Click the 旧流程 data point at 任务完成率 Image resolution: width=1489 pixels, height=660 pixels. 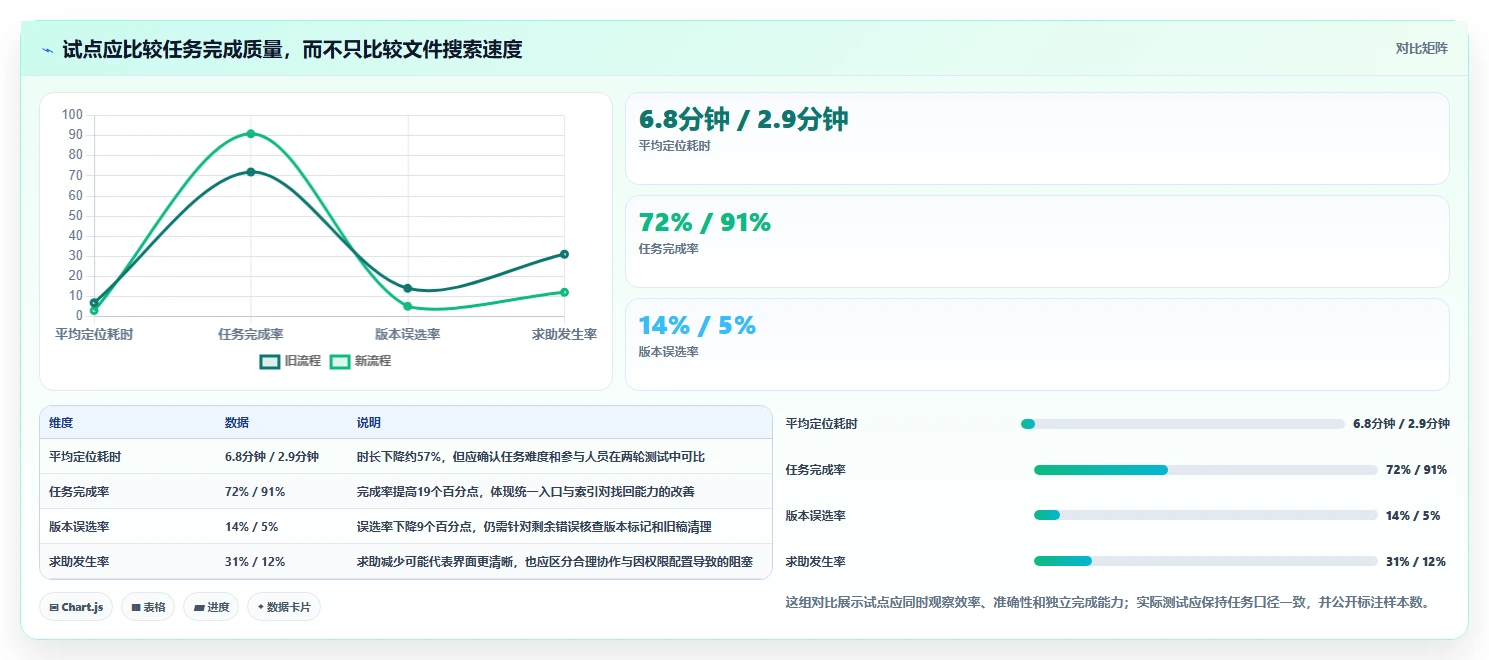251,172
